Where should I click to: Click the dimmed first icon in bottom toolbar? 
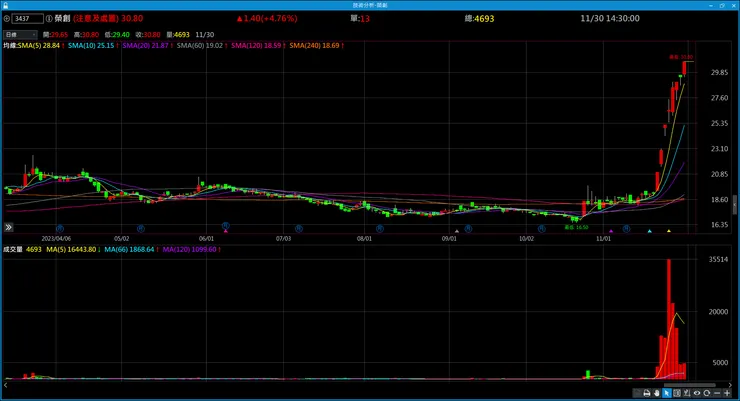(x=637, y=393)
